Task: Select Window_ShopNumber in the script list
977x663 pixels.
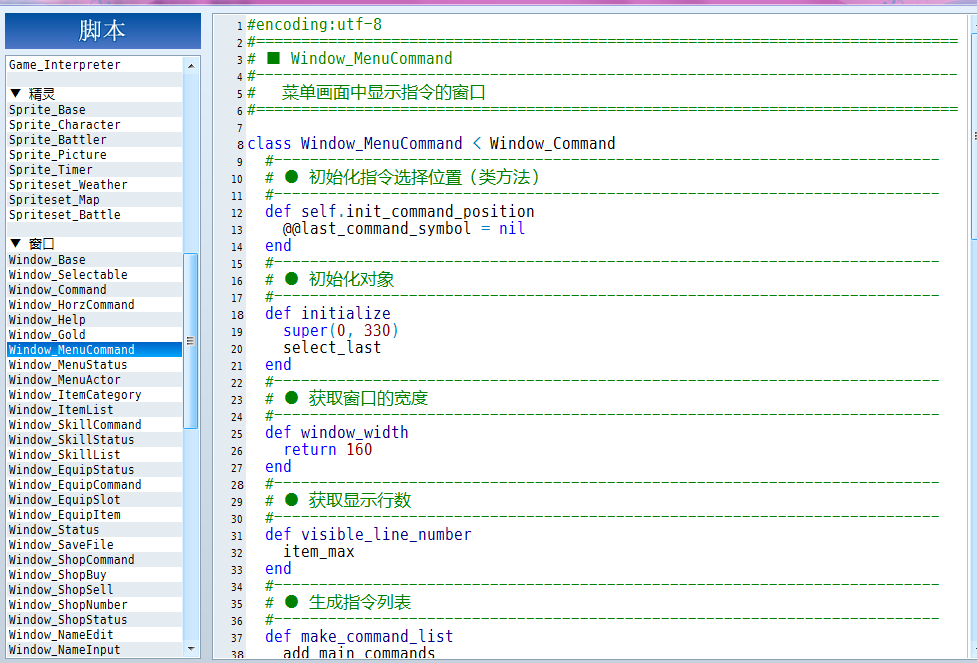Action: [95, 604]
